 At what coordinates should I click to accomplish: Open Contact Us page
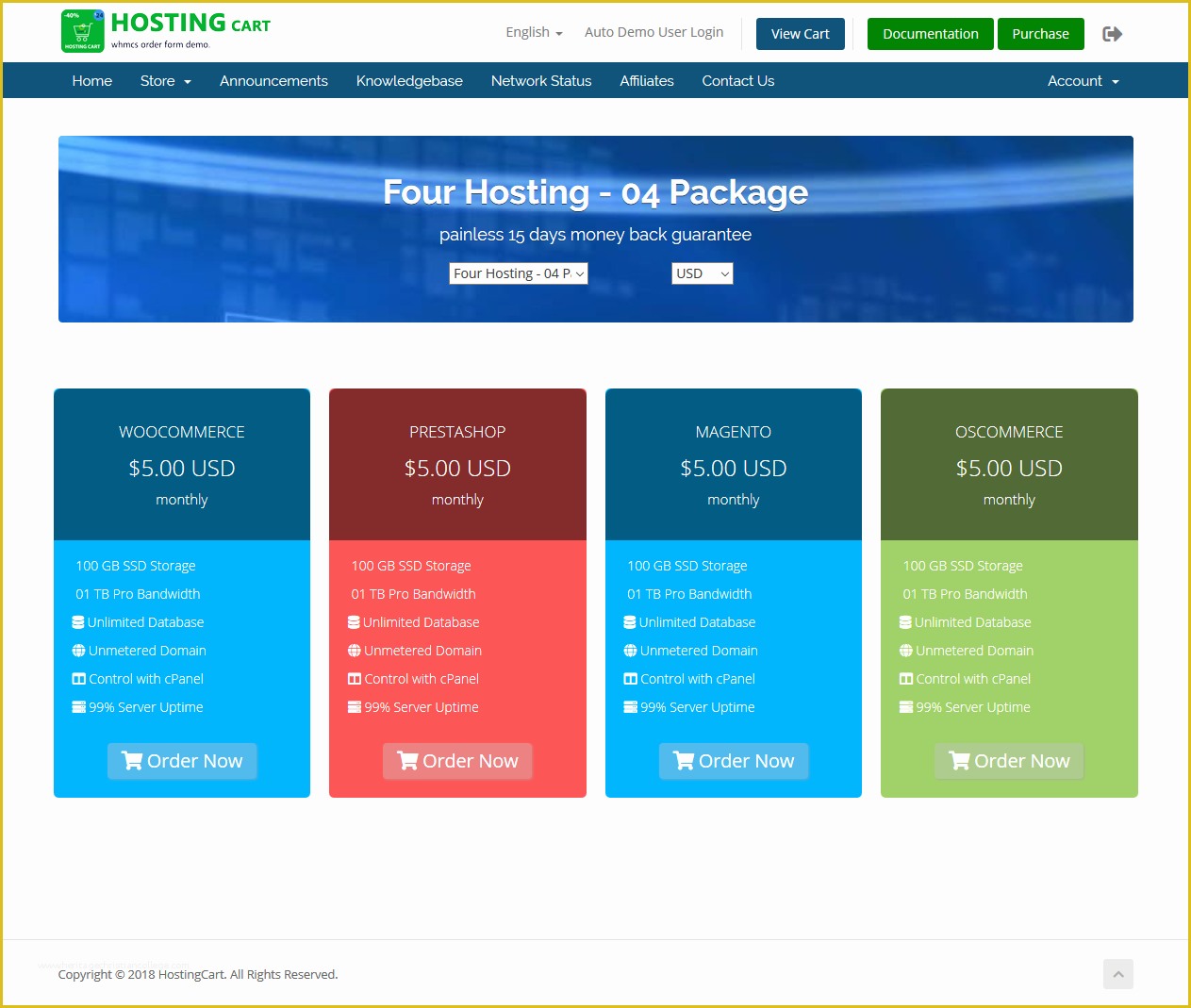(x=738, y=81)
